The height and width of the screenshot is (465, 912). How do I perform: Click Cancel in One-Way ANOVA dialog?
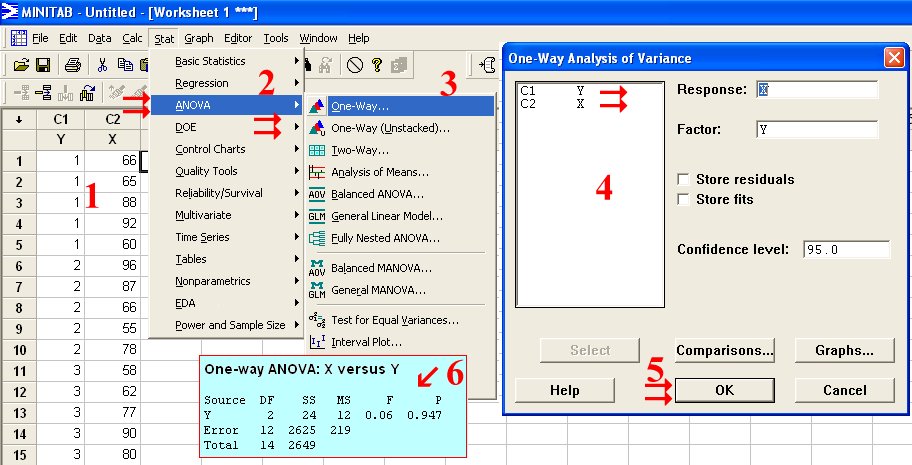845,390
